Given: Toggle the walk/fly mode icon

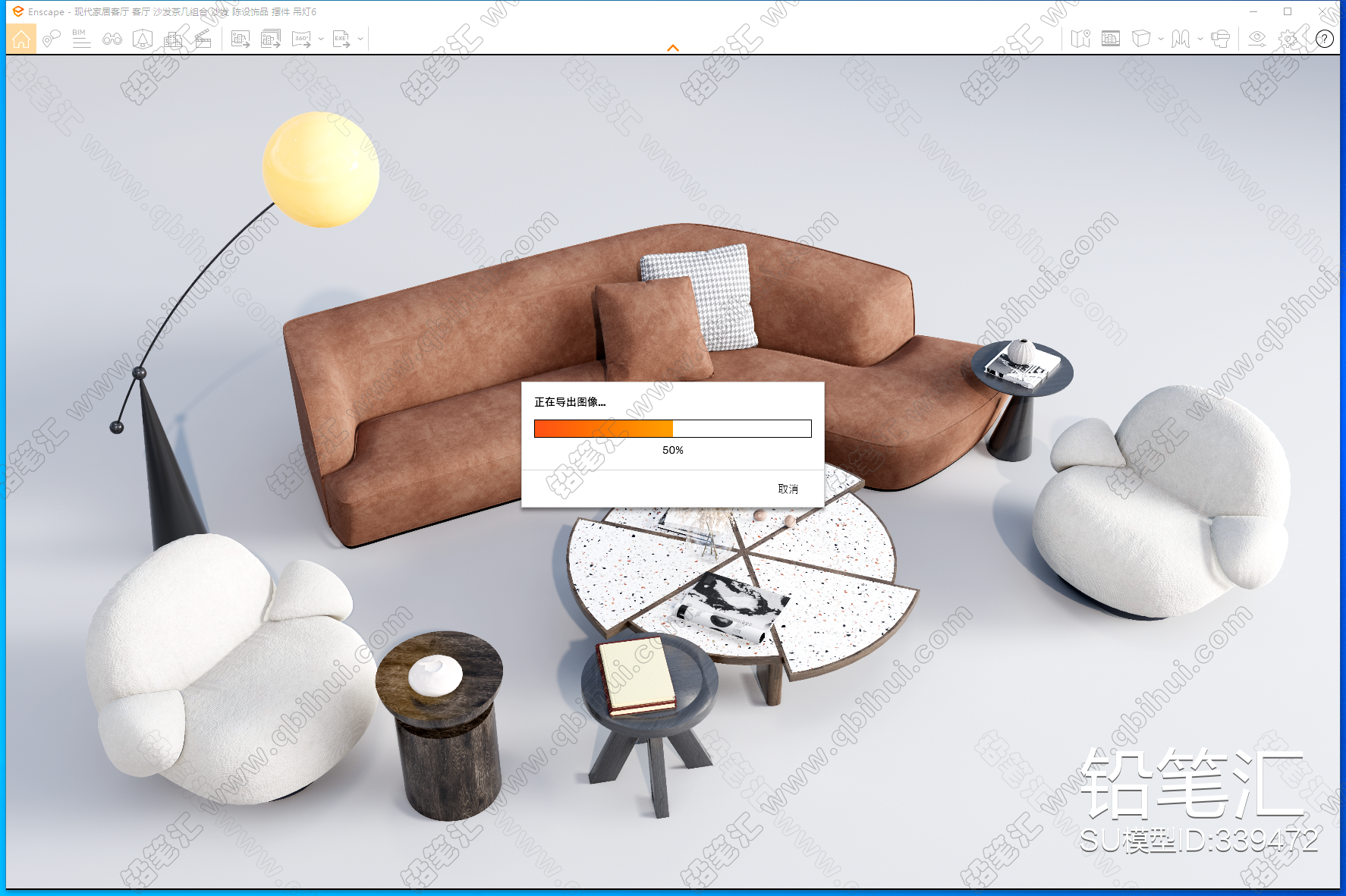Looking at the screenshot, I should pos(1181,39).
